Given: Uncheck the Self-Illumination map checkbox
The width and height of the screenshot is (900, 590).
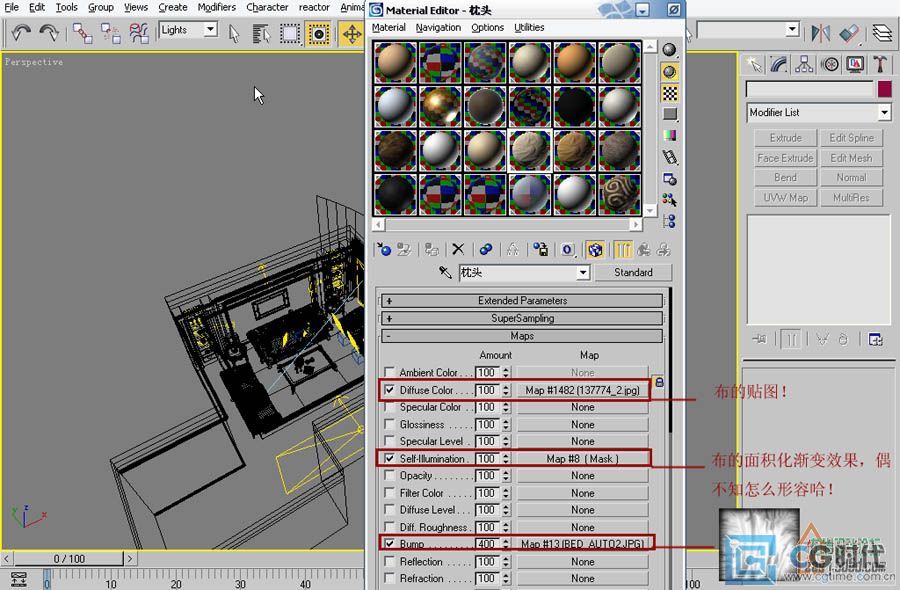Looking at the screenshot, I should point(389,459).
